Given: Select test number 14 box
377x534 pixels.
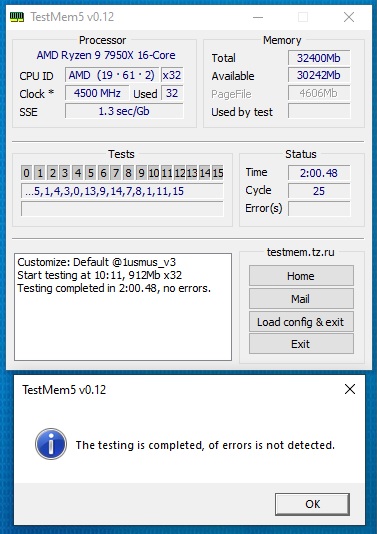Looking at the screenshot, I should 205,173.
